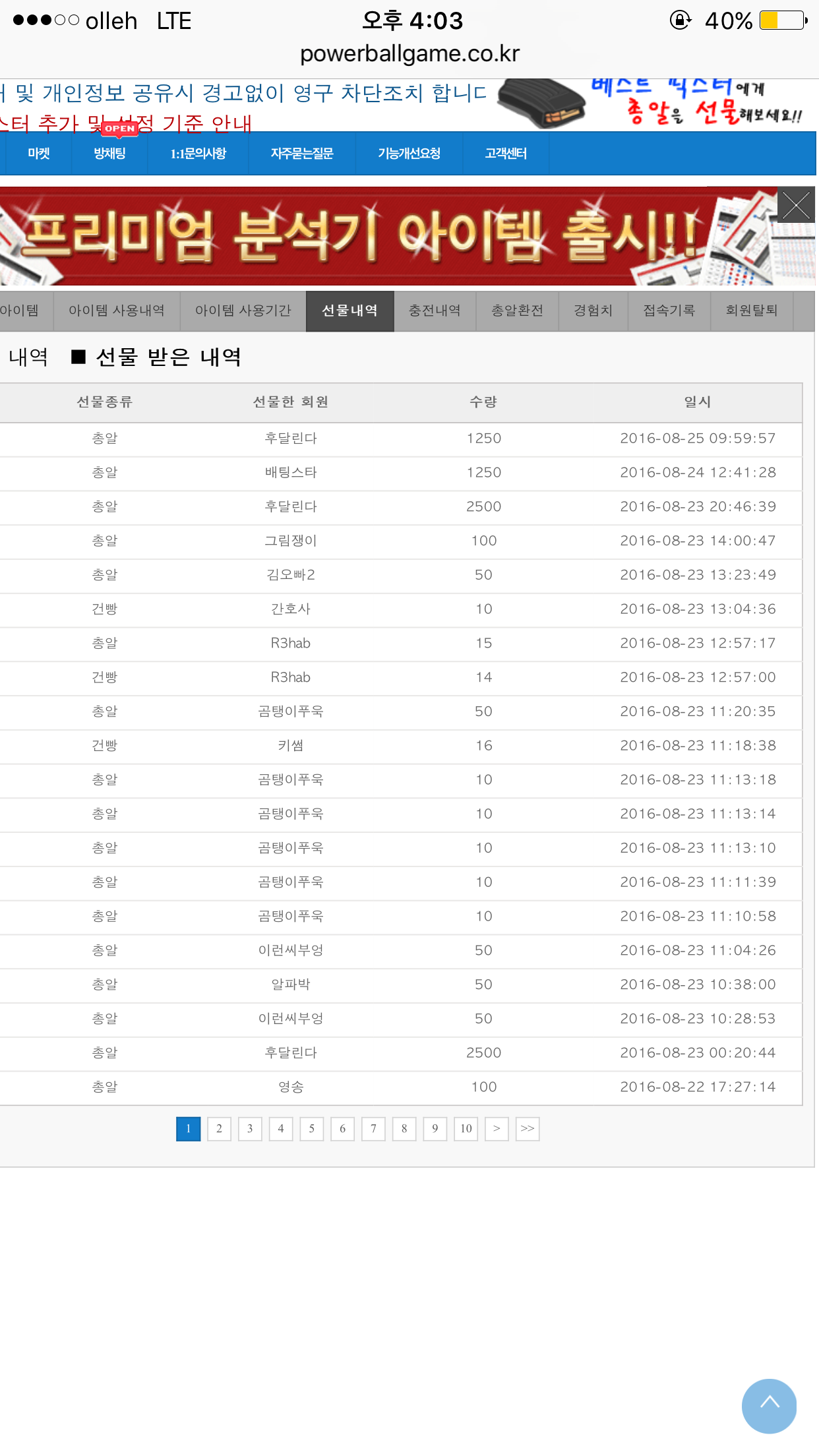This screenshot has width=819, height=1456.
Task: Tap the iOS battery indicator
Action: click(x=783, y=20)
